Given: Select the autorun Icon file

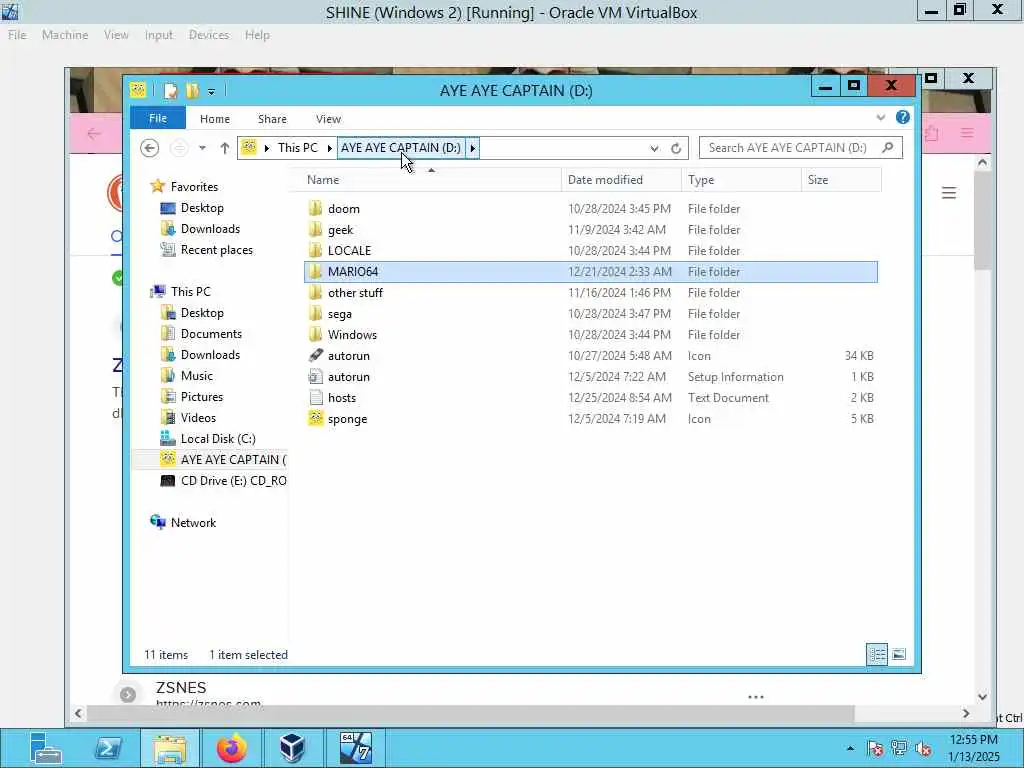Looking at the screenshot, I should (349, 356).
